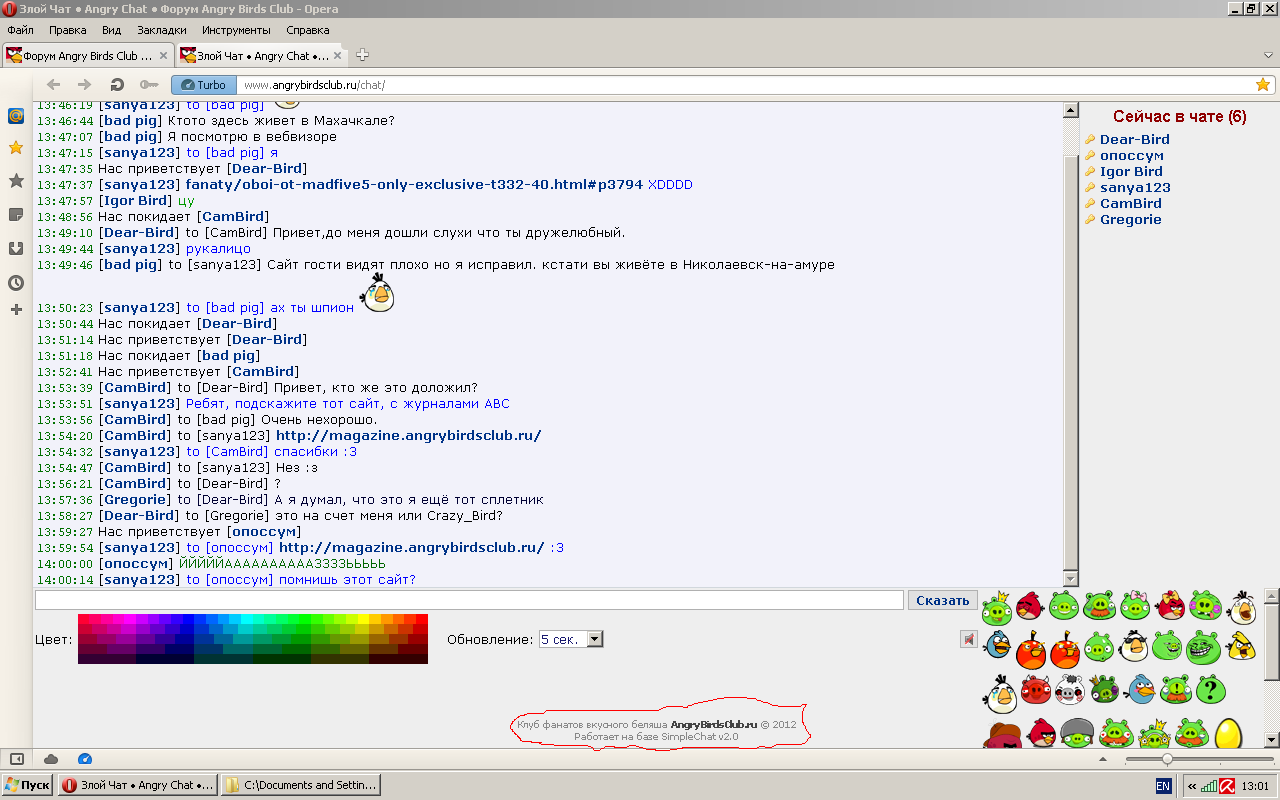Image resolution: width=1280 pixels, height=800 pixels.
Task: Open the Вид menu
Action: point(111,30)
